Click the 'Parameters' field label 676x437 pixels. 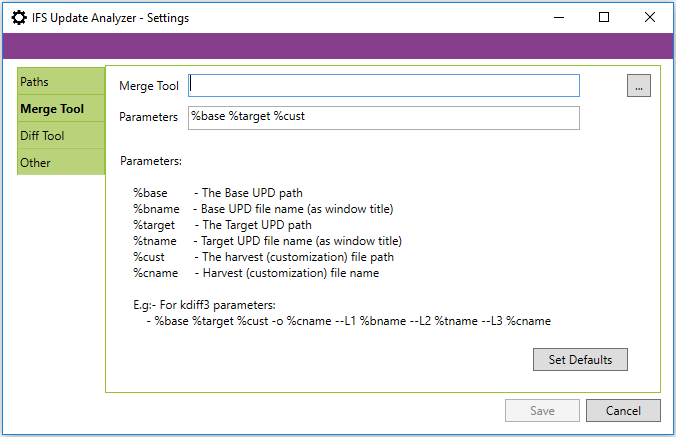point(148,117)
